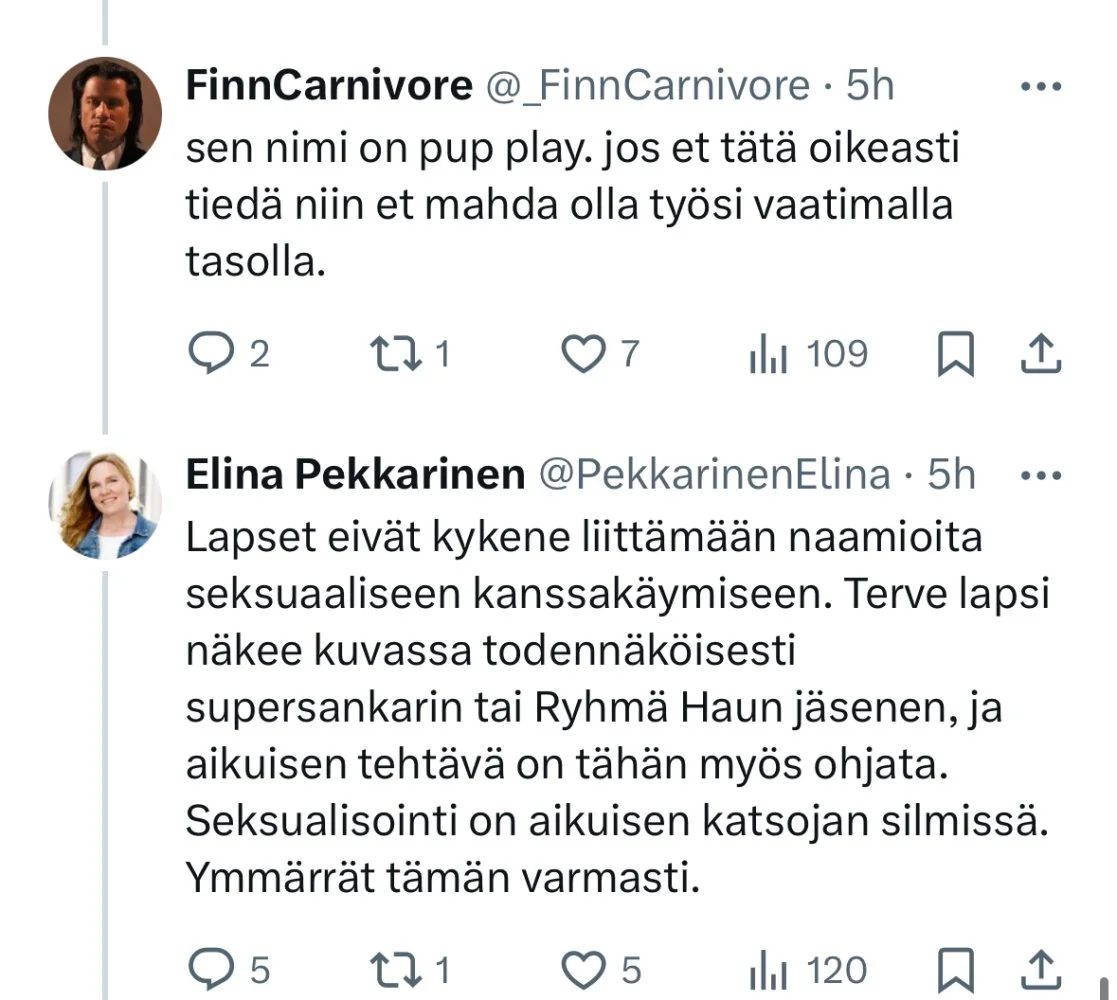Reply to FinnCarnivore's tweet

coord(211,355)
